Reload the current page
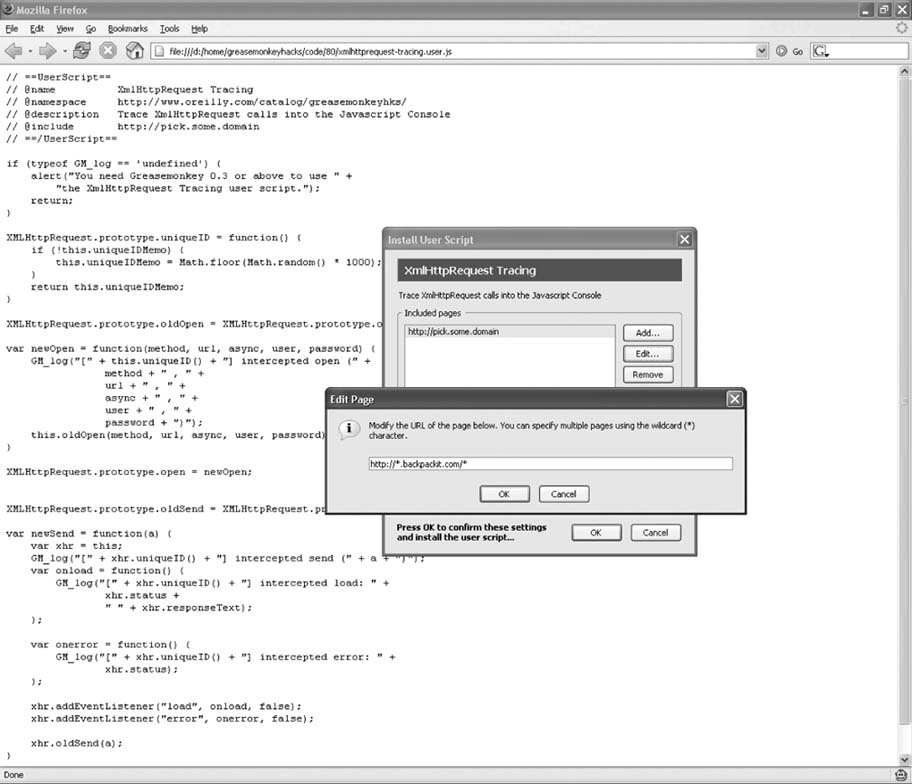 pyautogui.click(x=82, y=50)
